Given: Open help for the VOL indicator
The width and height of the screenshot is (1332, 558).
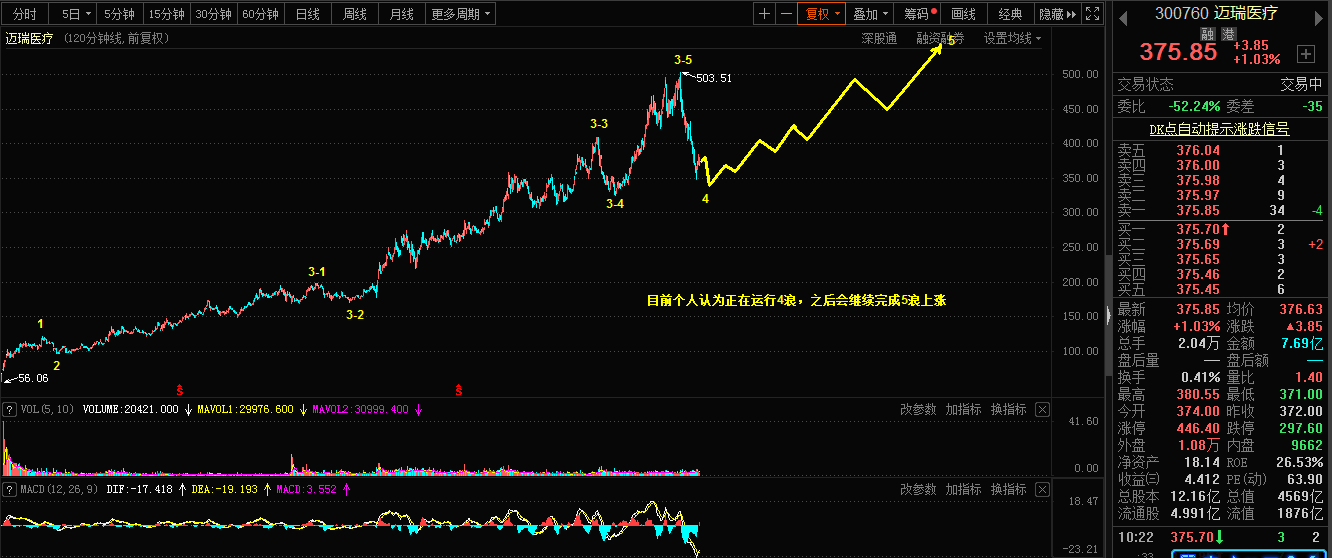Looking at the screenshot, I should pyautogui.click(x=9, y=409).
